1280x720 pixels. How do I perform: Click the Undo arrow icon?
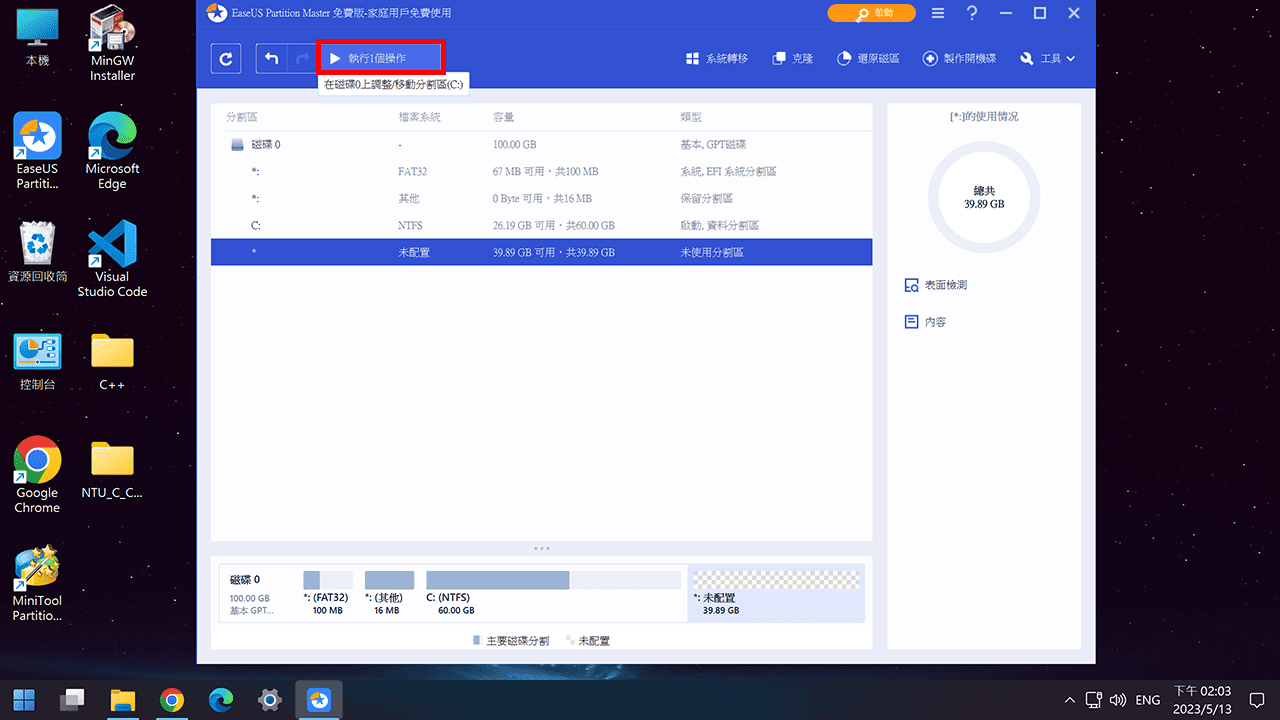[271, 58]
